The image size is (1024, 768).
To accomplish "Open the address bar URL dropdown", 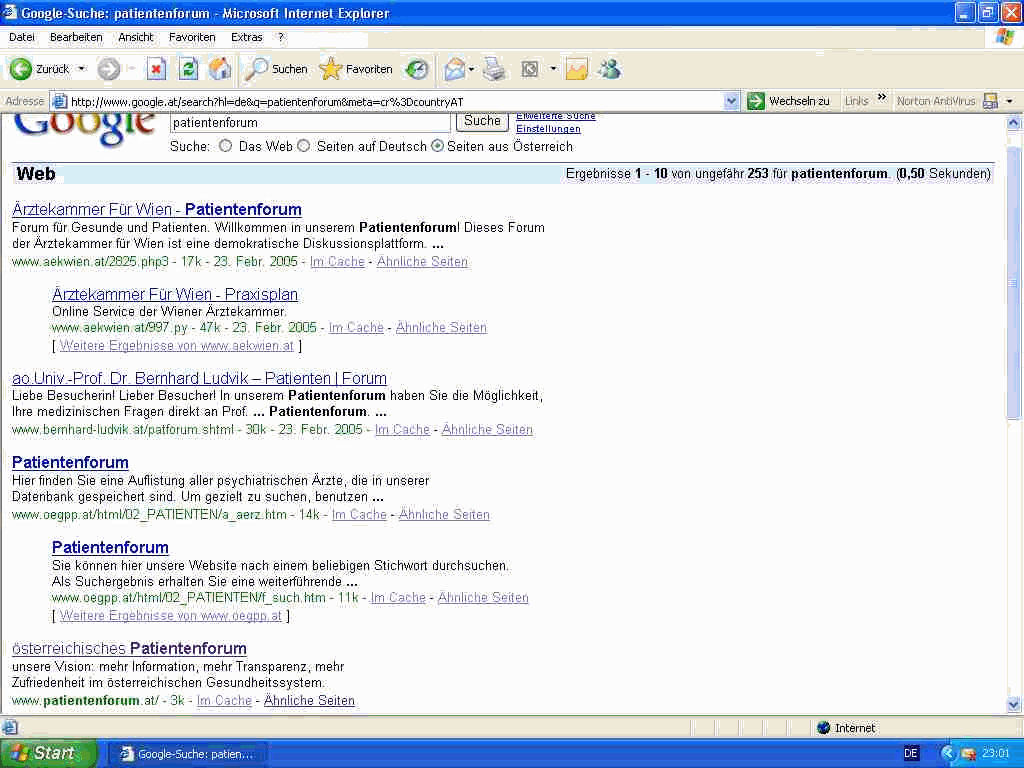I will pyautogui.click(x=731, y=101).
